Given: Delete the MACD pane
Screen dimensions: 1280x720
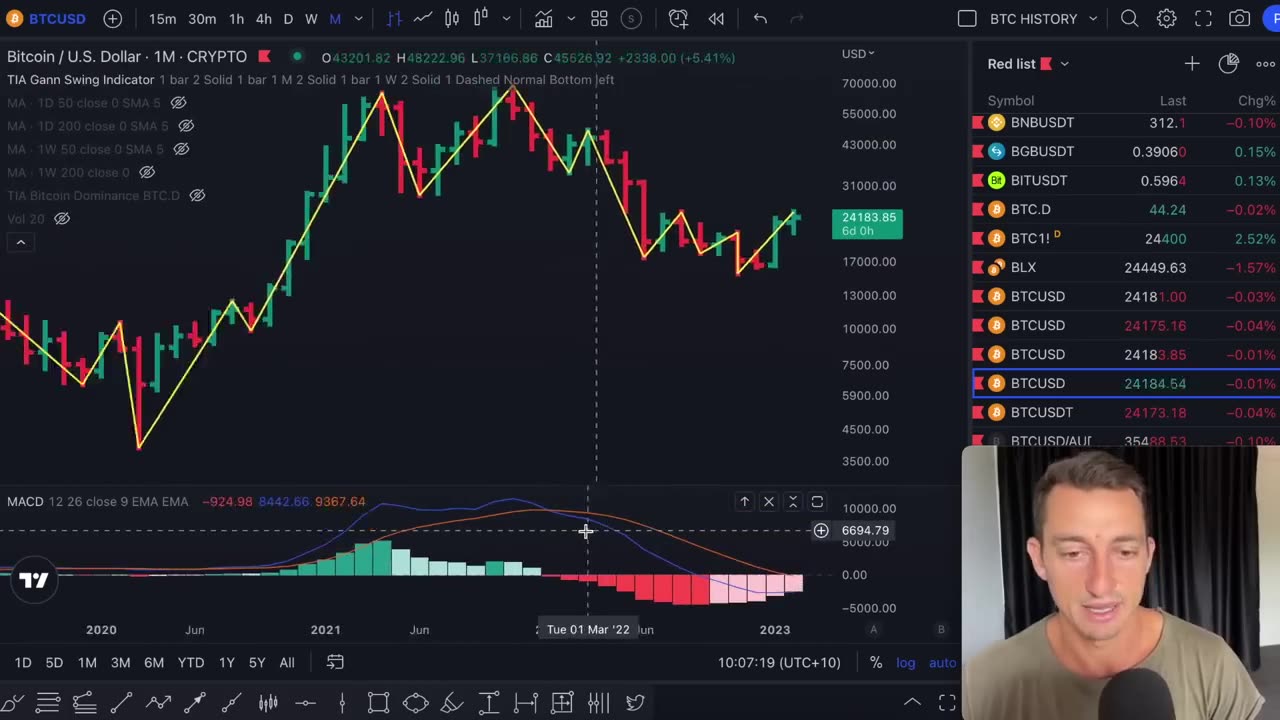Looking at the screenshot, I should (769, 502).
